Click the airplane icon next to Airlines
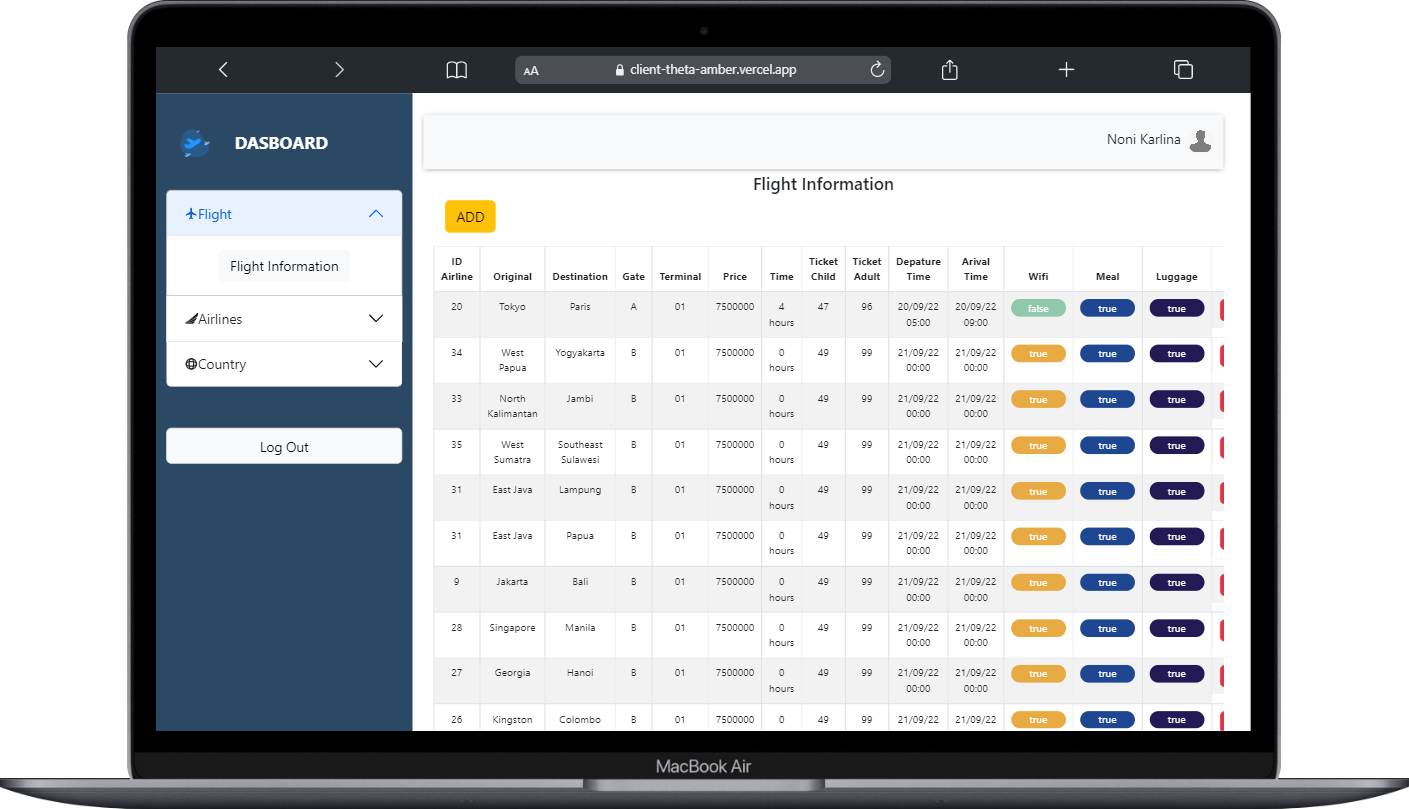Screen dimensions: 1409x809 tap(190, 318)
